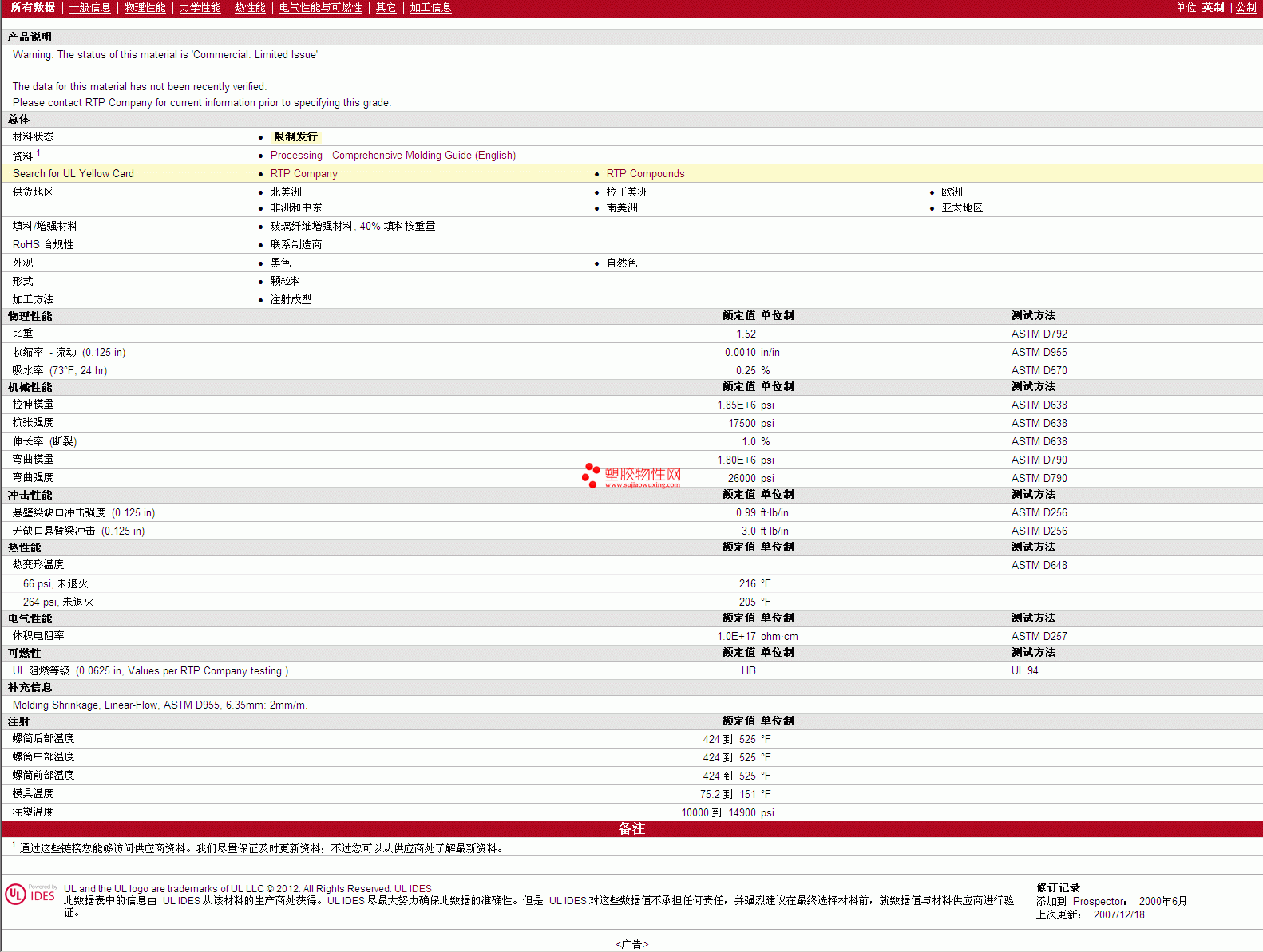Select the 亚太地区 availability region
The height and width of the screenshot is (952, 1263).
[962, 207]
